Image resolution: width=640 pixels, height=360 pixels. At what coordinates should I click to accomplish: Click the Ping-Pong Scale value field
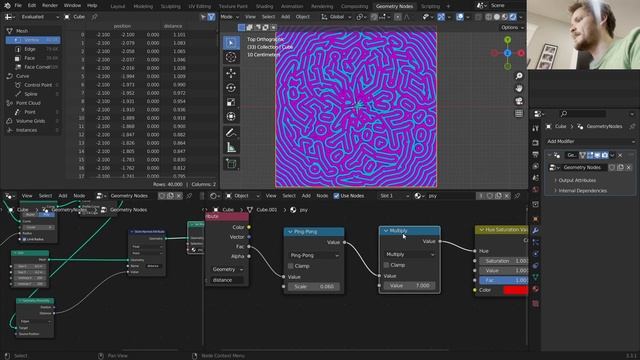click(x=313, y=287)
